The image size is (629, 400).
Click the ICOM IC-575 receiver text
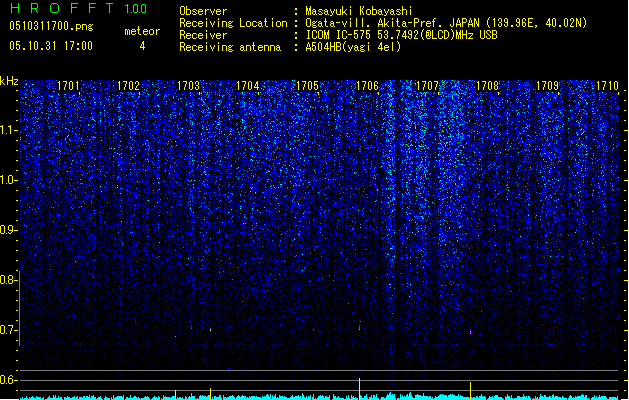pyautogui.click(x=401, y=35)
